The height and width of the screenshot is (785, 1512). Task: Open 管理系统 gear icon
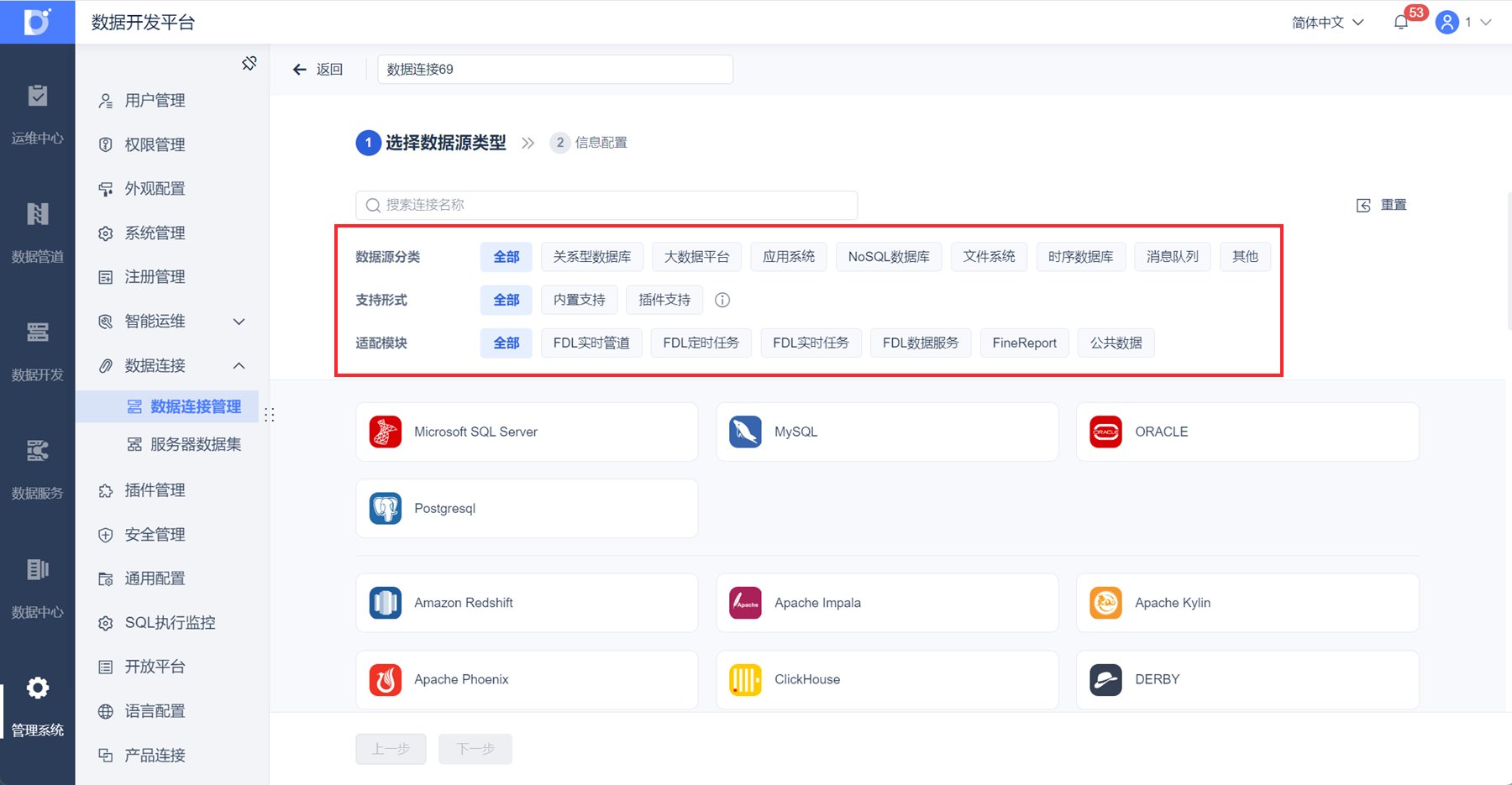[x=37, y=688]
